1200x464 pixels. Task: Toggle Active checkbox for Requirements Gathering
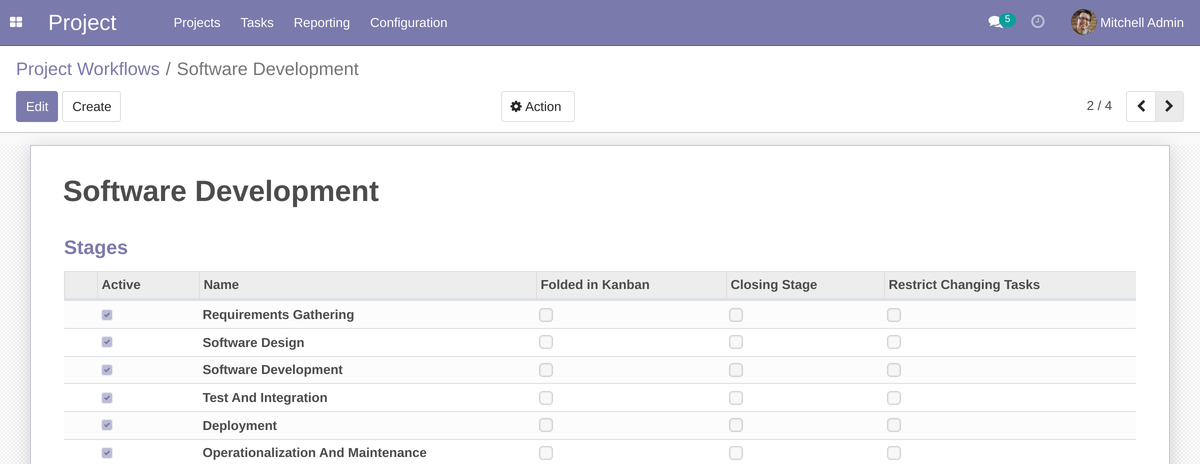point(107,315)
